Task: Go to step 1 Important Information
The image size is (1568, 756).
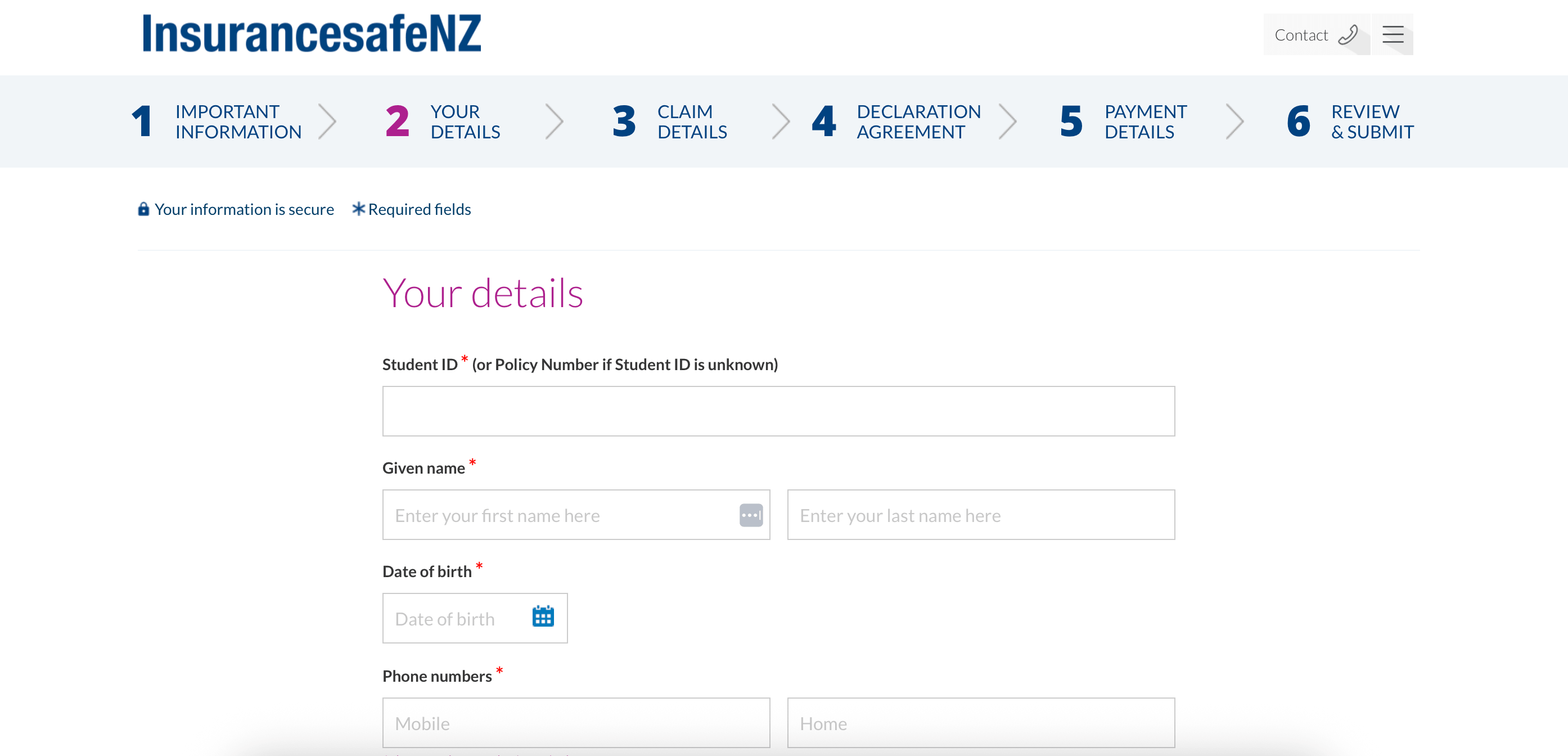Action: (217, 121)
